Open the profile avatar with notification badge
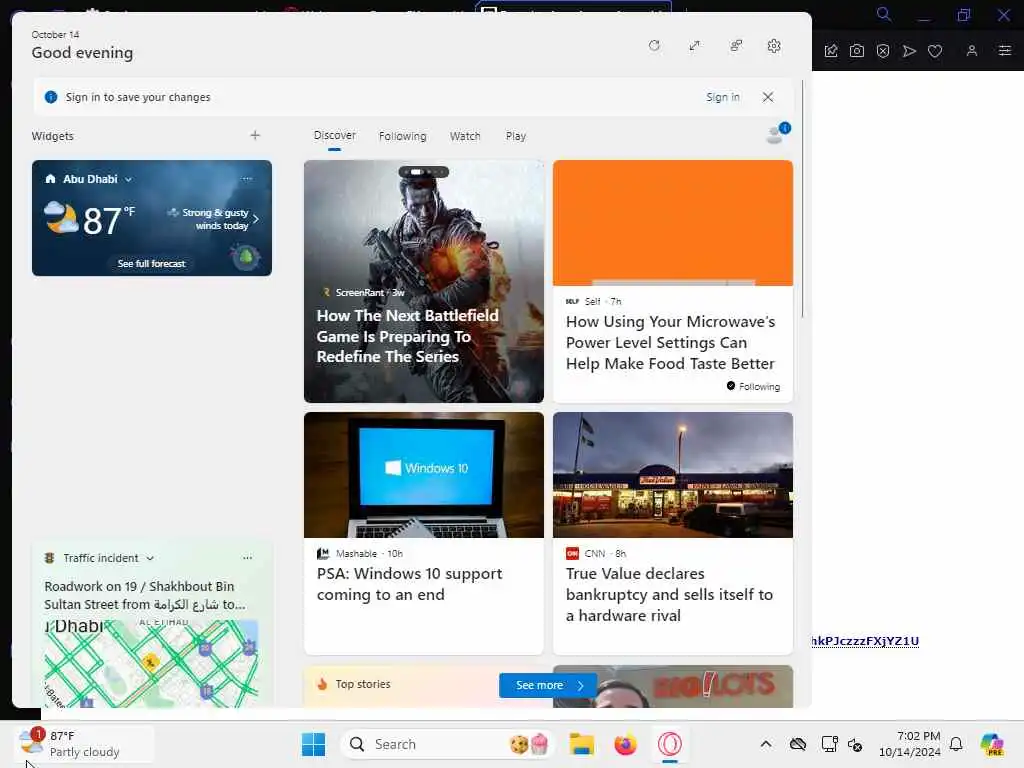The width and height of the screenshot is (1024, 768). click(776, 133)
